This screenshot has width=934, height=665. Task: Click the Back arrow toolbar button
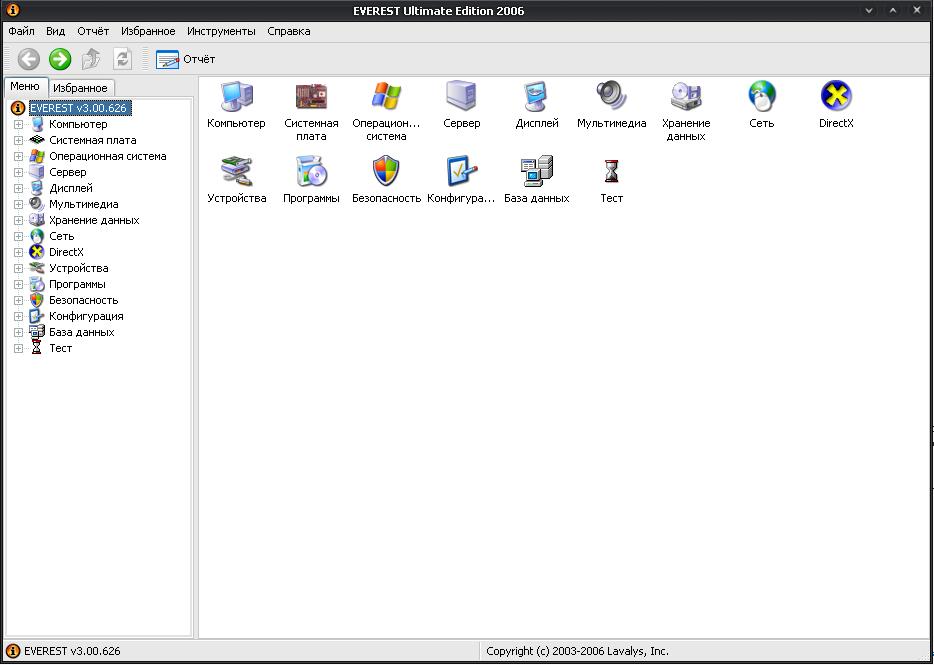tap(29, 59)
